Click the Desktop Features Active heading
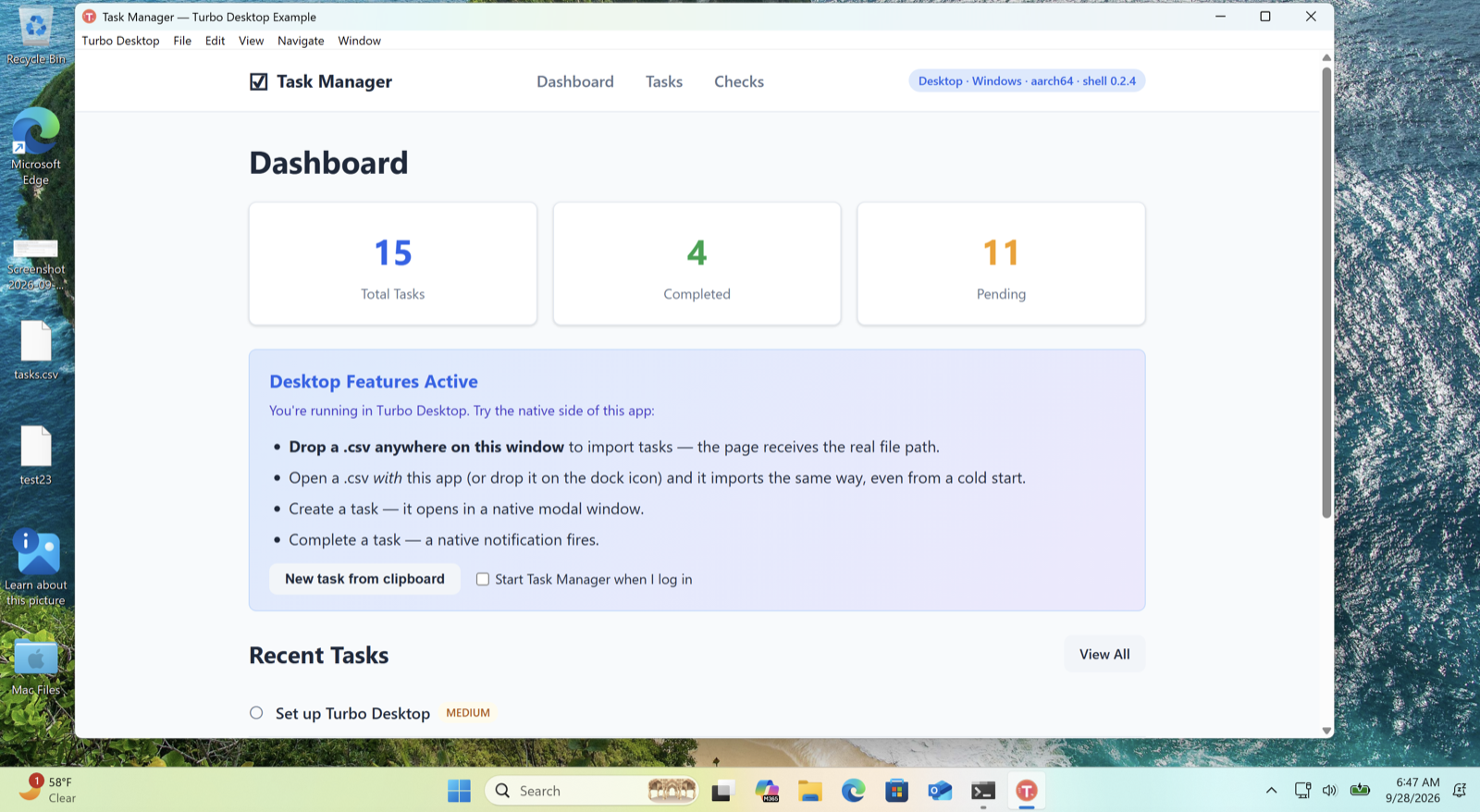Image resolution: width=1480 pixels, height=812 pixels. [x=374, y=381]
